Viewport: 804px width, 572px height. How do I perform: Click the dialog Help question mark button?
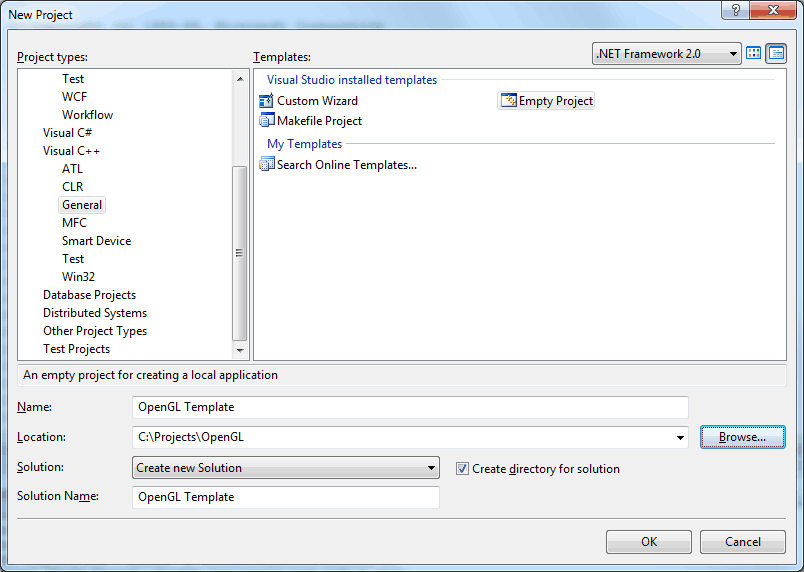tap(735, 10)
